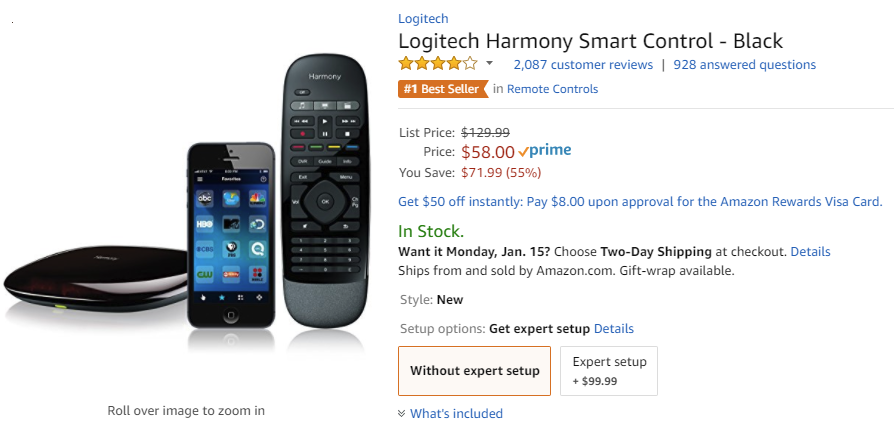Viewport: 894px width, 431px height.
Task: Click the black Harmony Hub in product image
Action: click(95, 283)
